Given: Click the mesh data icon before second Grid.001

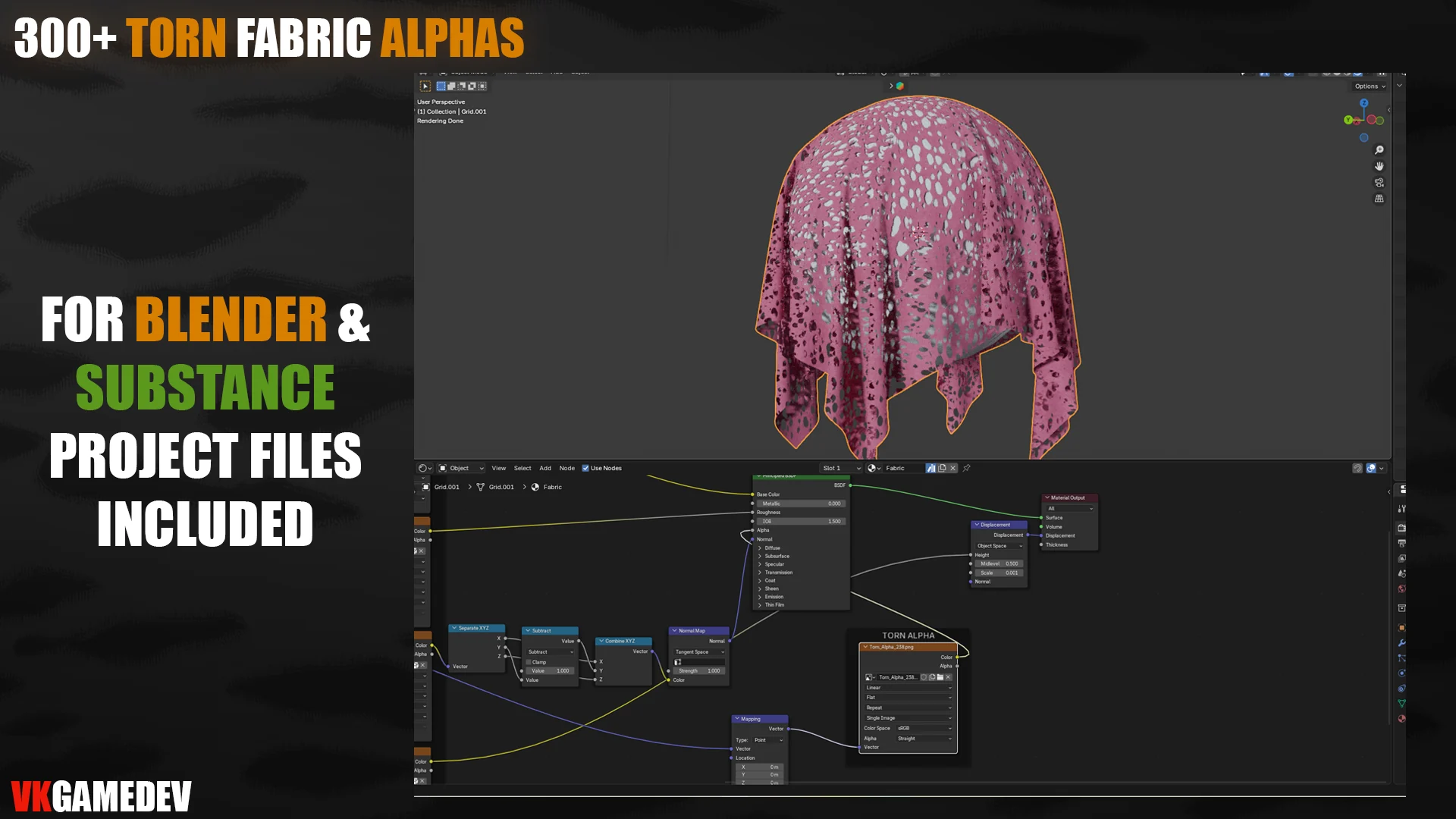Looking at the screenshot, I should pos(480,488).
